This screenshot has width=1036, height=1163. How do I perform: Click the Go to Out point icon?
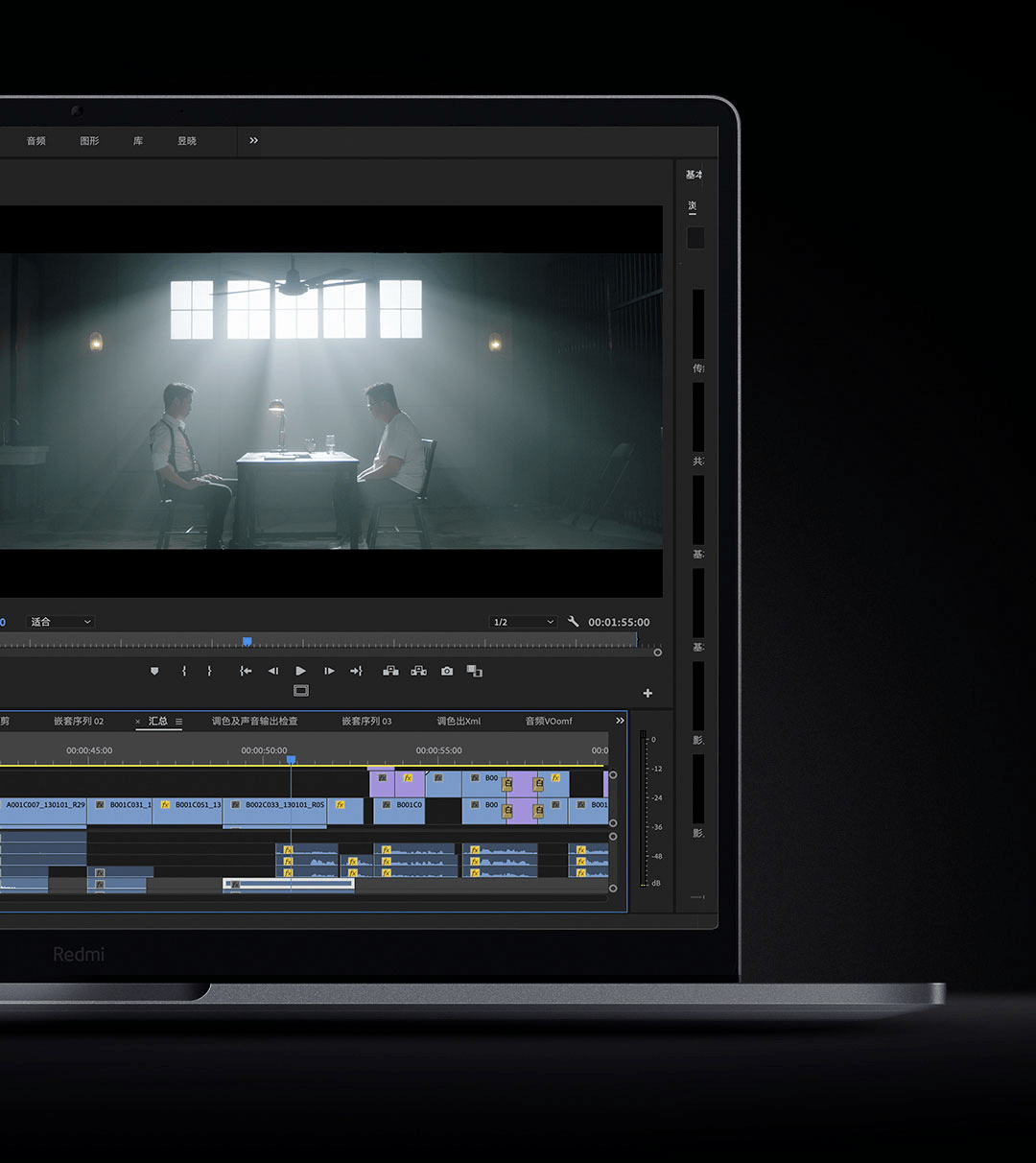click(356, 671)
